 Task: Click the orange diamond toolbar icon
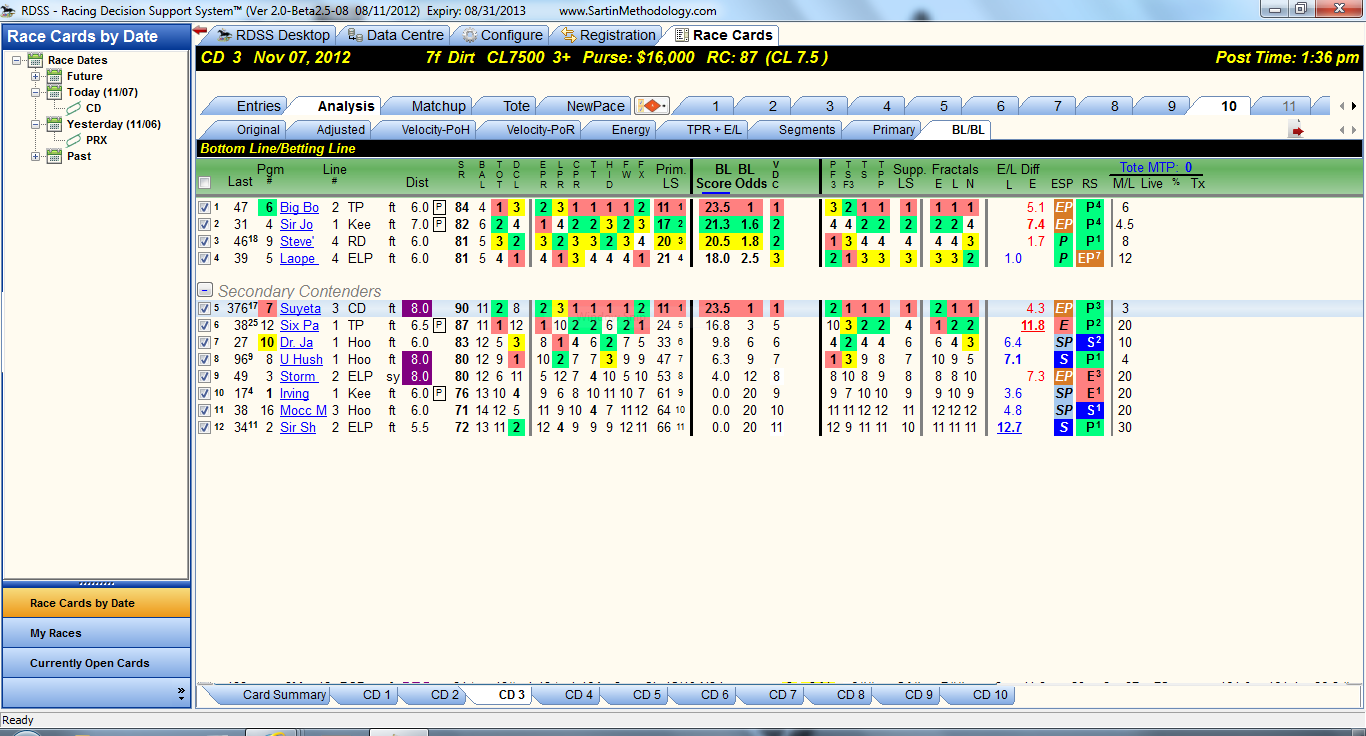coord(652,106)
